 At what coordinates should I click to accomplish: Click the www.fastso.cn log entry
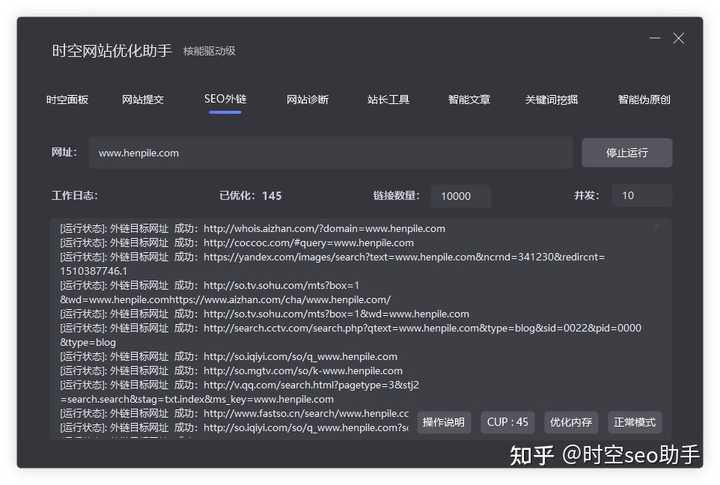[234, 413]
